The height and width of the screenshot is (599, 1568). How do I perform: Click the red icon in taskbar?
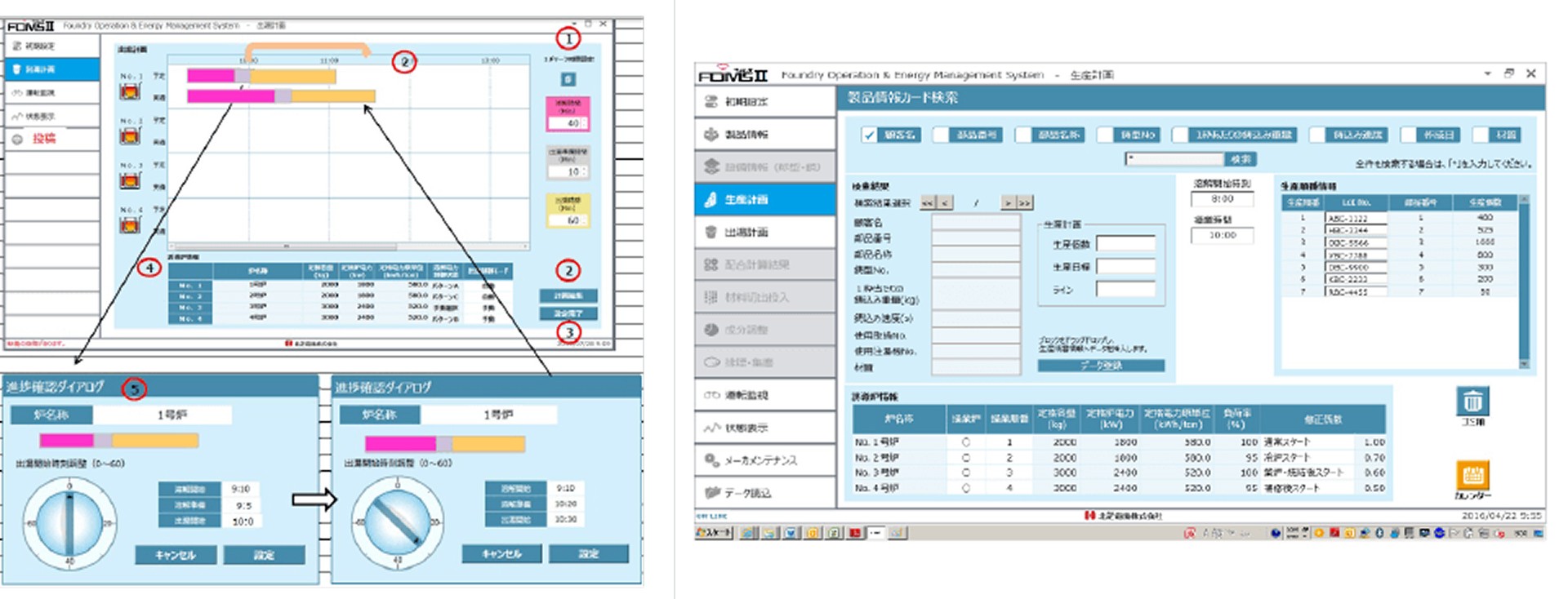(x=854, y=533)
